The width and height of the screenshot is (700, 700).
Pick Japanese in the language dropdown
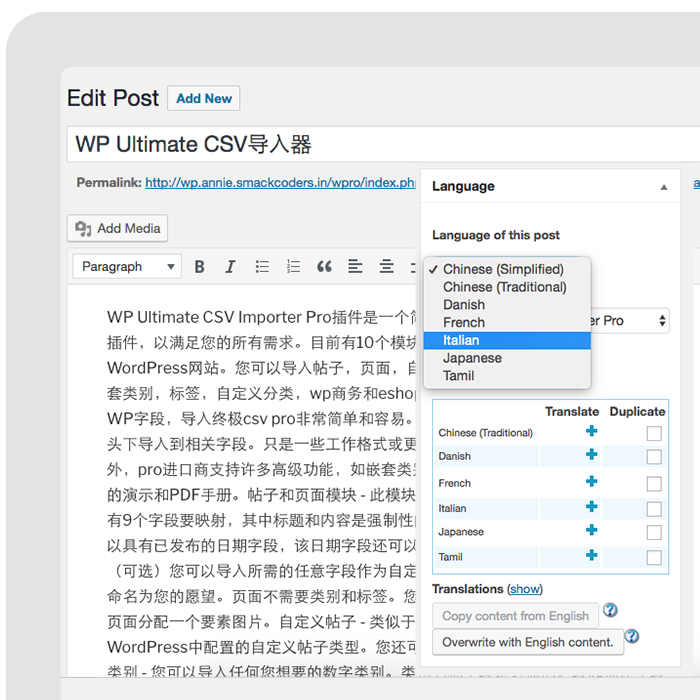[x=507, y=358]
